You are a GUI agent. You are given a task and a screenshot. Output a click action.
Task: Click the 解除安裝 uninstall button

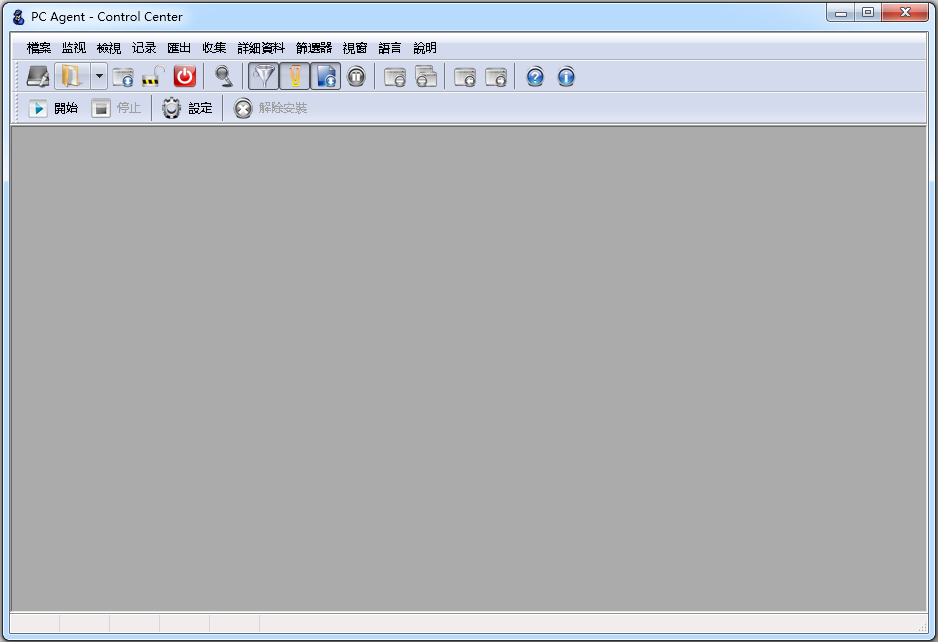270,108
